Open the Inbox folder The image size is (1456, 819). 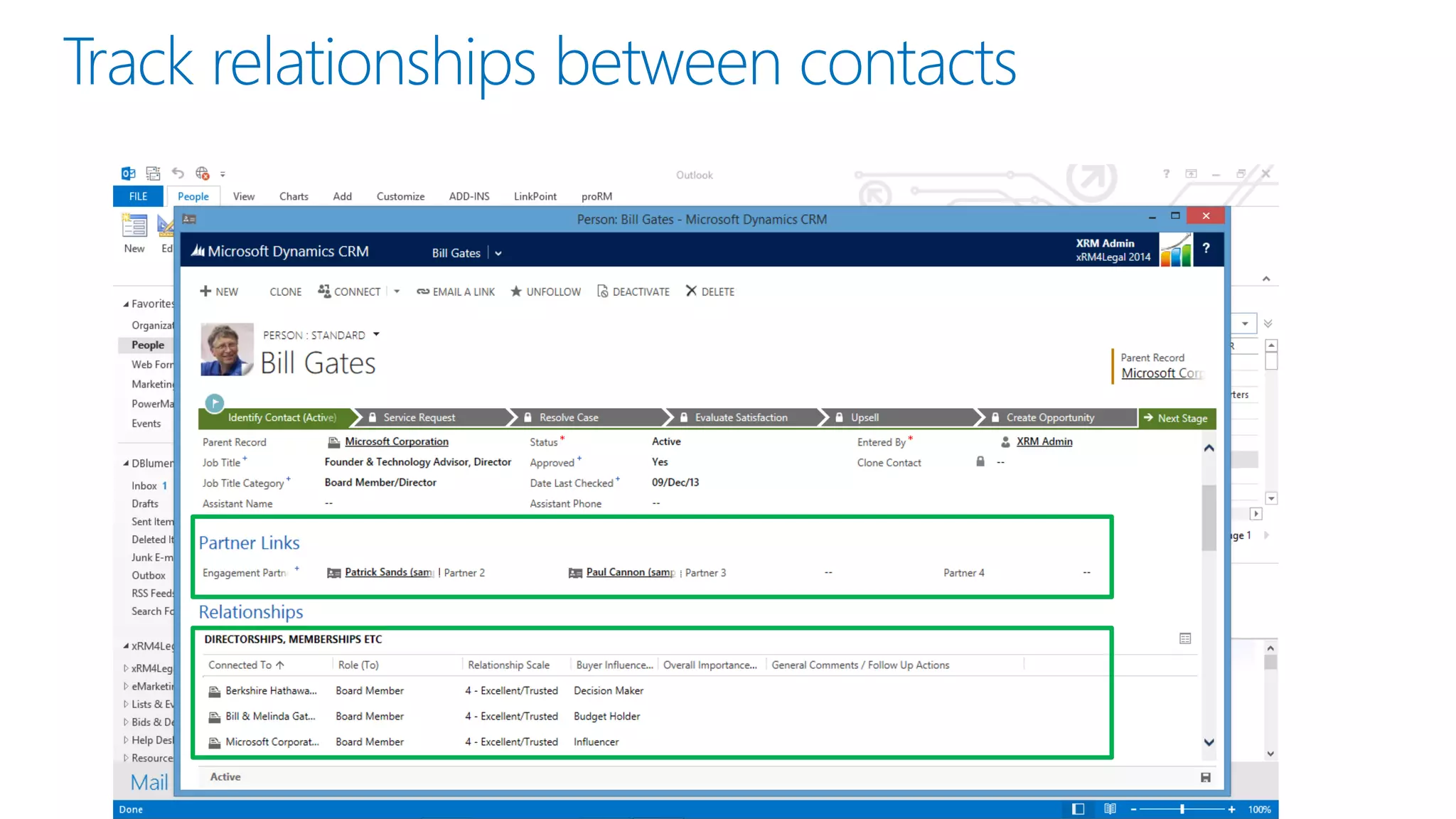point(144,486)
